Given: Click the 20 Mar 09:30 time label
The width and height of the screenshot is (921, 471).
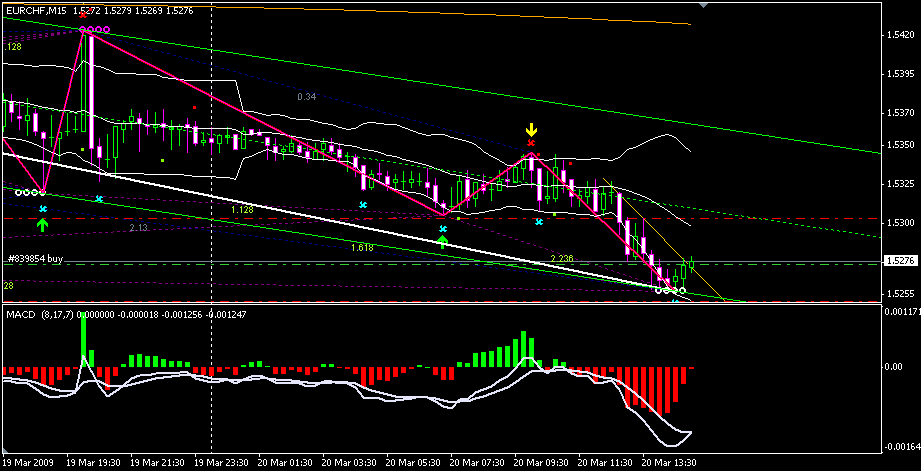Looking at the screenshot, I should 542,464.
